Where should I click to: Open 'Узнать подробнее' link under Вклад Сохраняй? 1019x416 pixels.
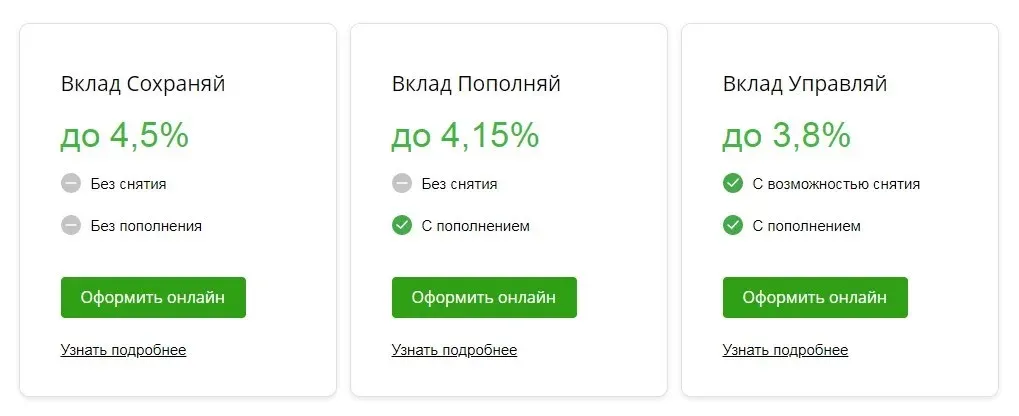coord(123,350)
